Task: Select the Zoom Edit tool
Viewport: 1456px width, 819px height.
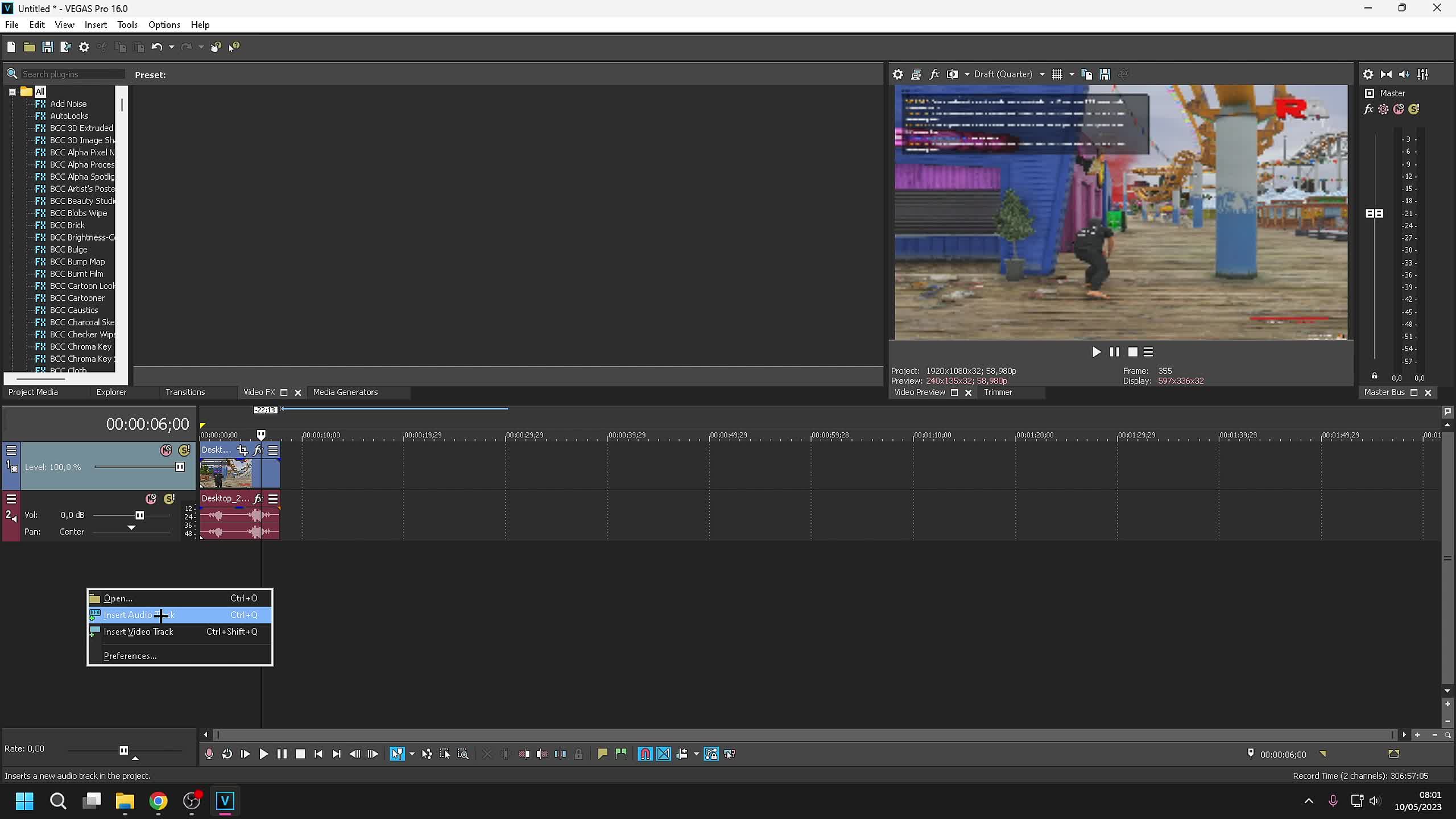Action: pyautogui.click(x=464, y=754)
